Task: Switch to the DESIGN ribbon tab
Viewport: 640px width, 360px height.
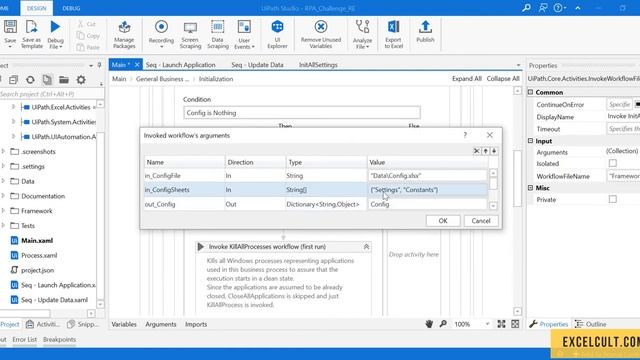Action: [x=36, y=8]
